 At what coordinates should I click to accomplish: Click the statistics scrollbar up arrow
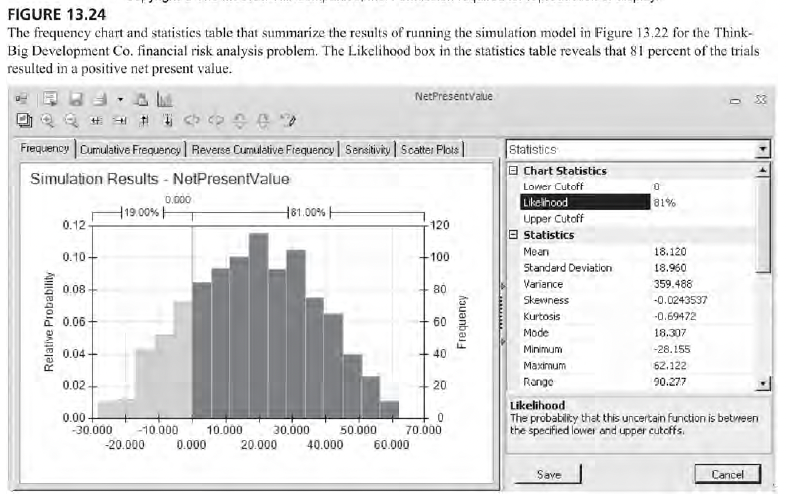click(762, 171)
